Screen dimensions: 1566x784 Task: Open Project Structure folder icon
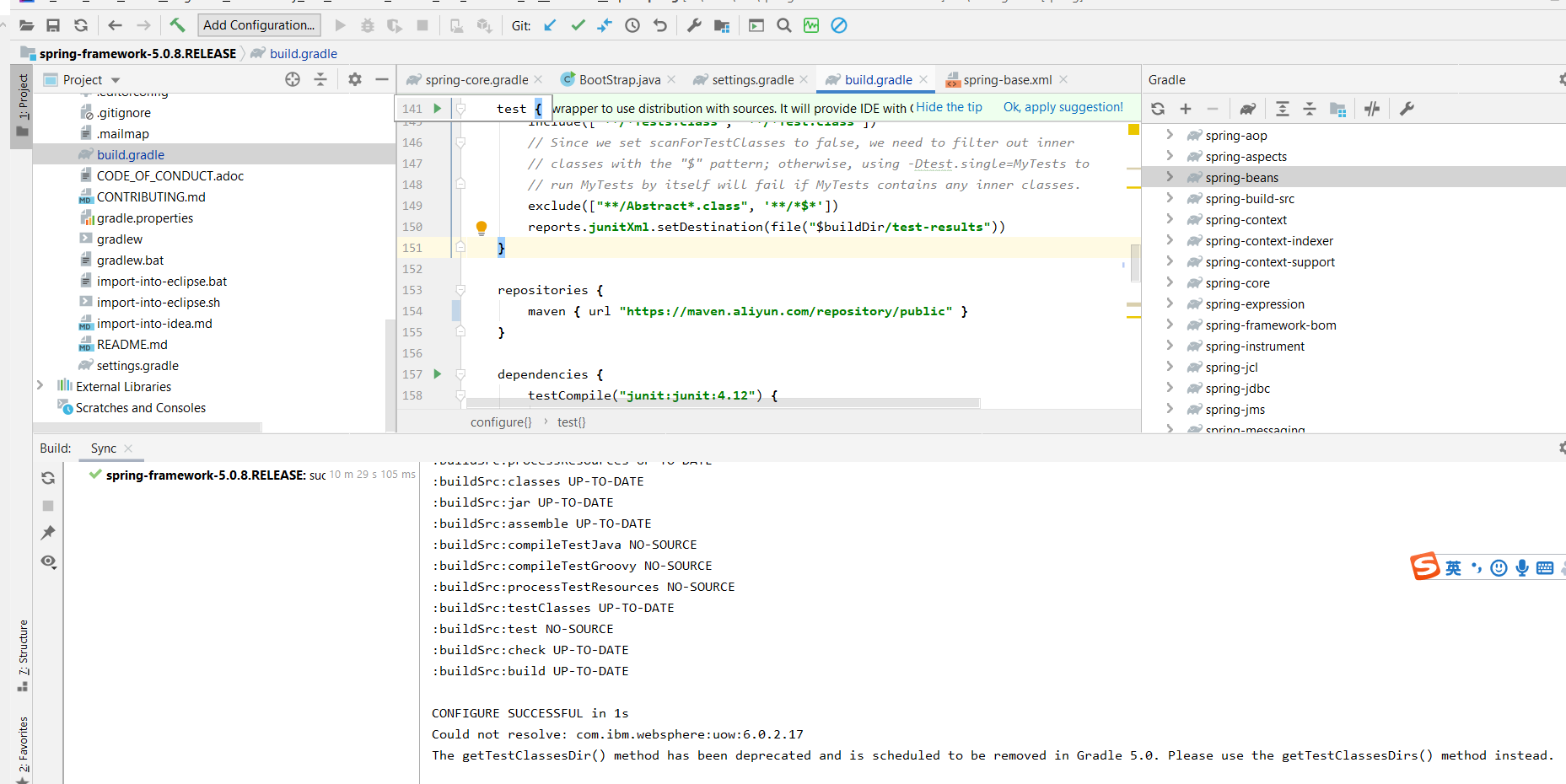(x=722, y=25)
